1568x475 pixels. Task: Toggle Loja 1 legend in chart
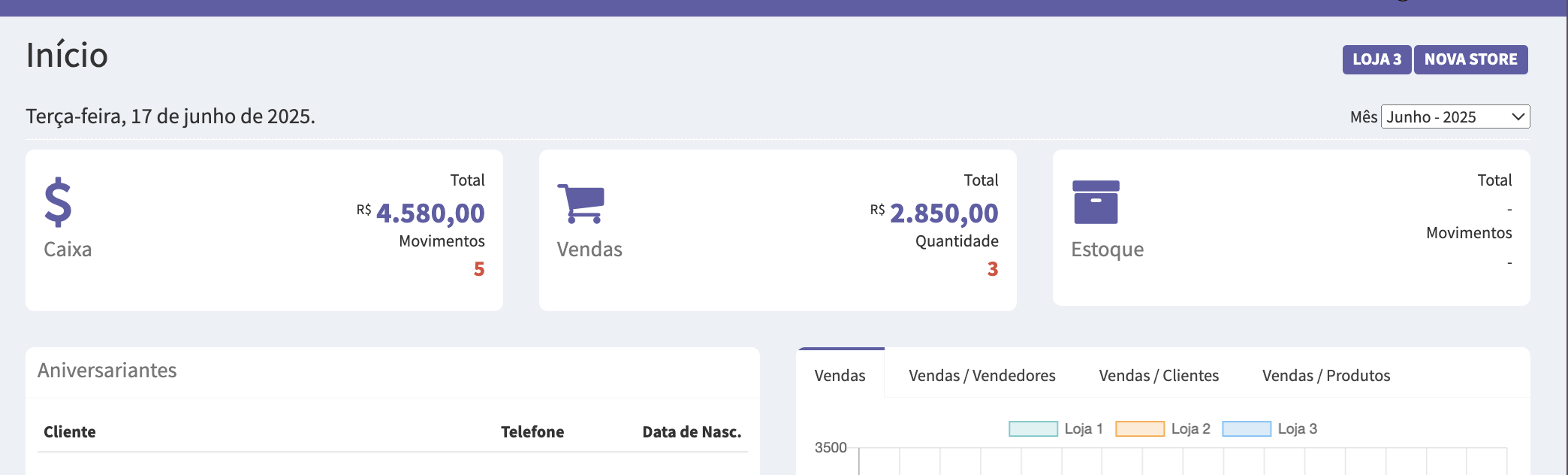click(x=1055, y=428)
